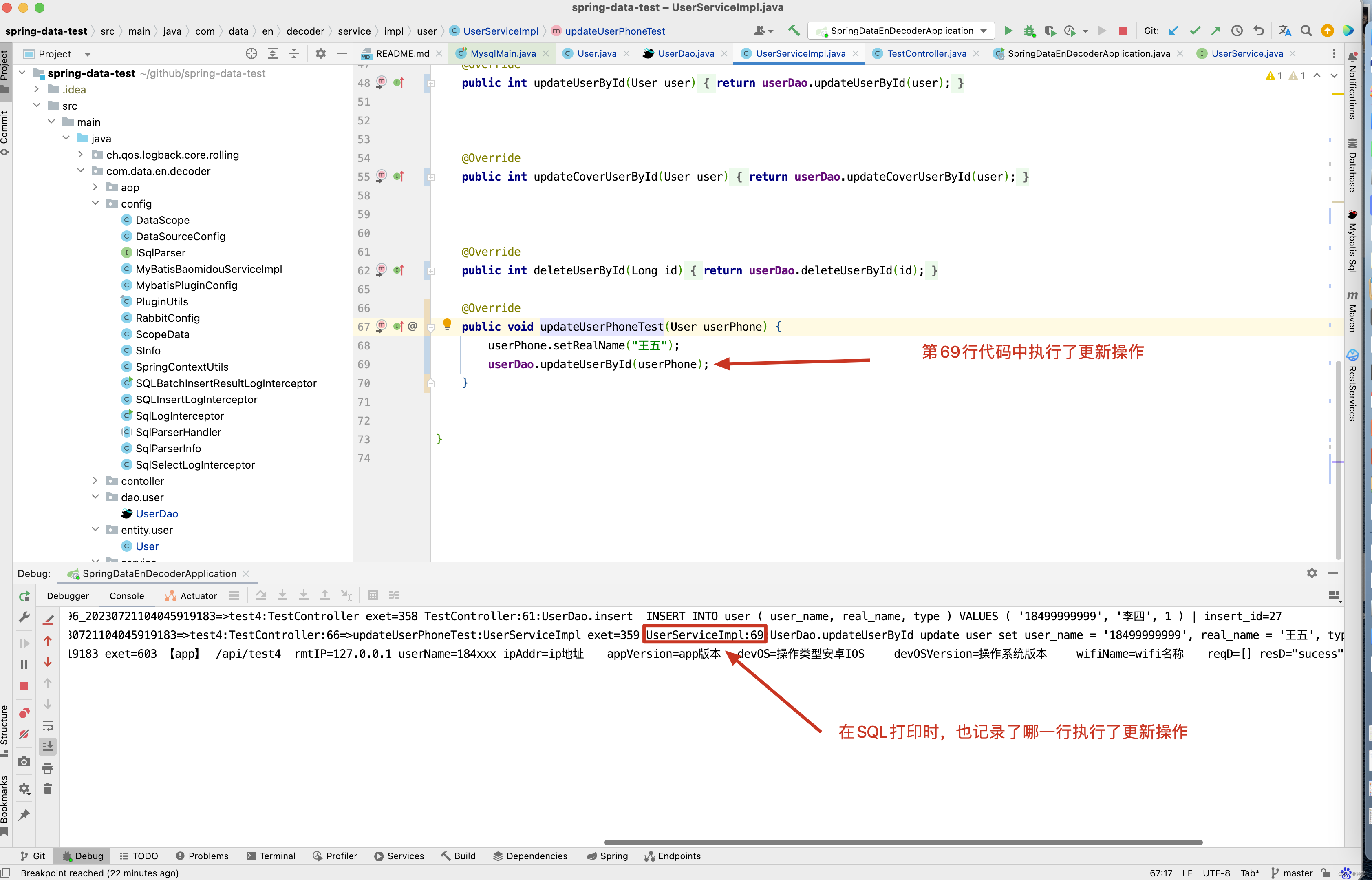Run SpringDataEnDecoderApplication with the green play icon
This screenshot has height=880, width=1372.
(1008, 31)
